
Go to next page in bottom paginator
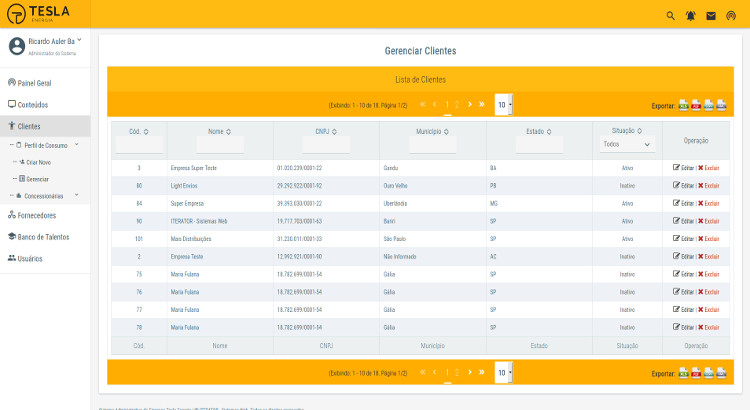coord(470,372)
